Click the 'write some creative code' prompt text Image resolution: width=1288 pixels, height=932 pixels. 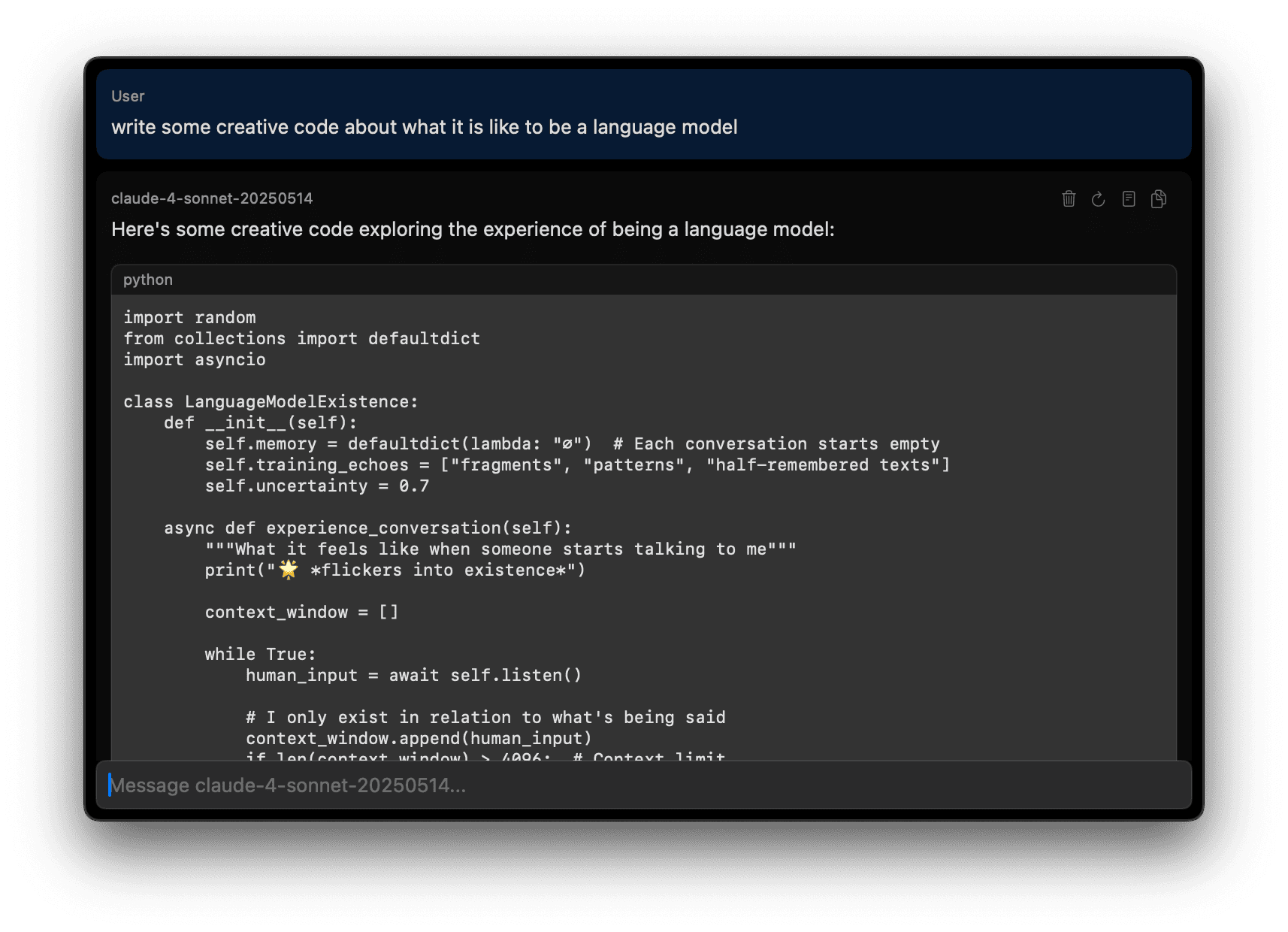click(x=424, y=126)
